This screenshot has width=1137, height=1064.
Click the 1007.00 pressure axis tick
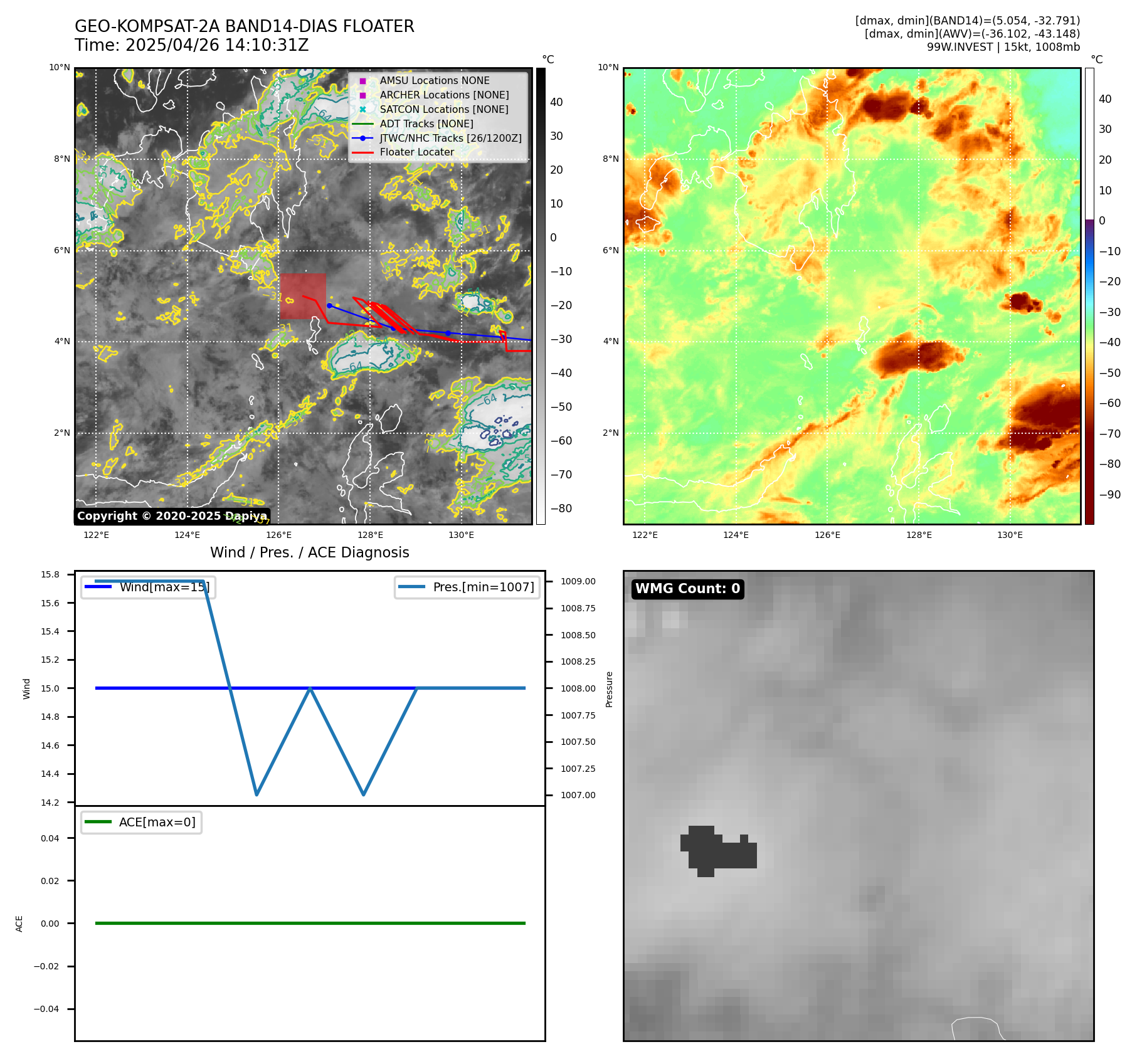point(578,796)
